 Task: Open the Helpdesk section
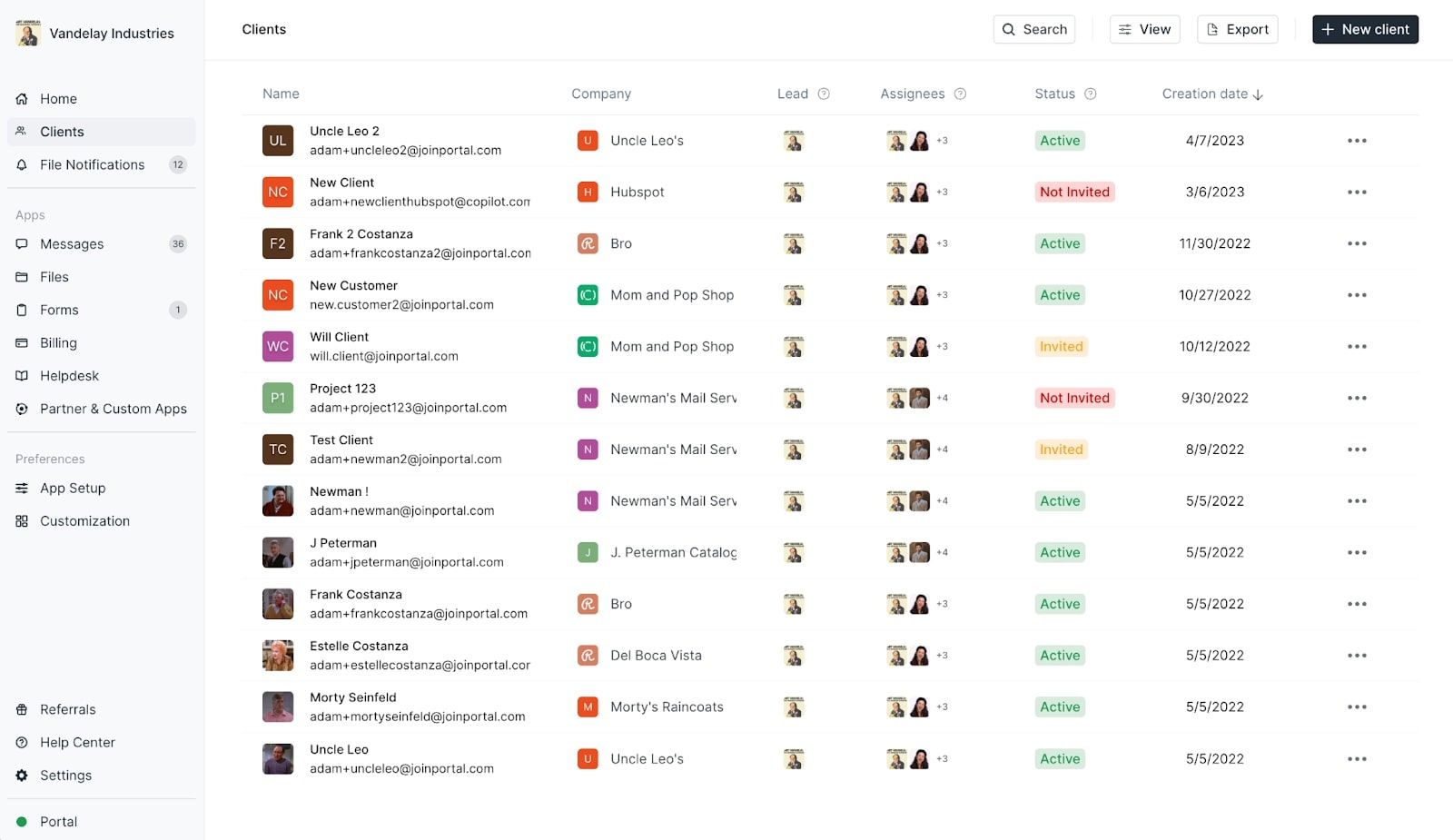(x=67, y=375)
